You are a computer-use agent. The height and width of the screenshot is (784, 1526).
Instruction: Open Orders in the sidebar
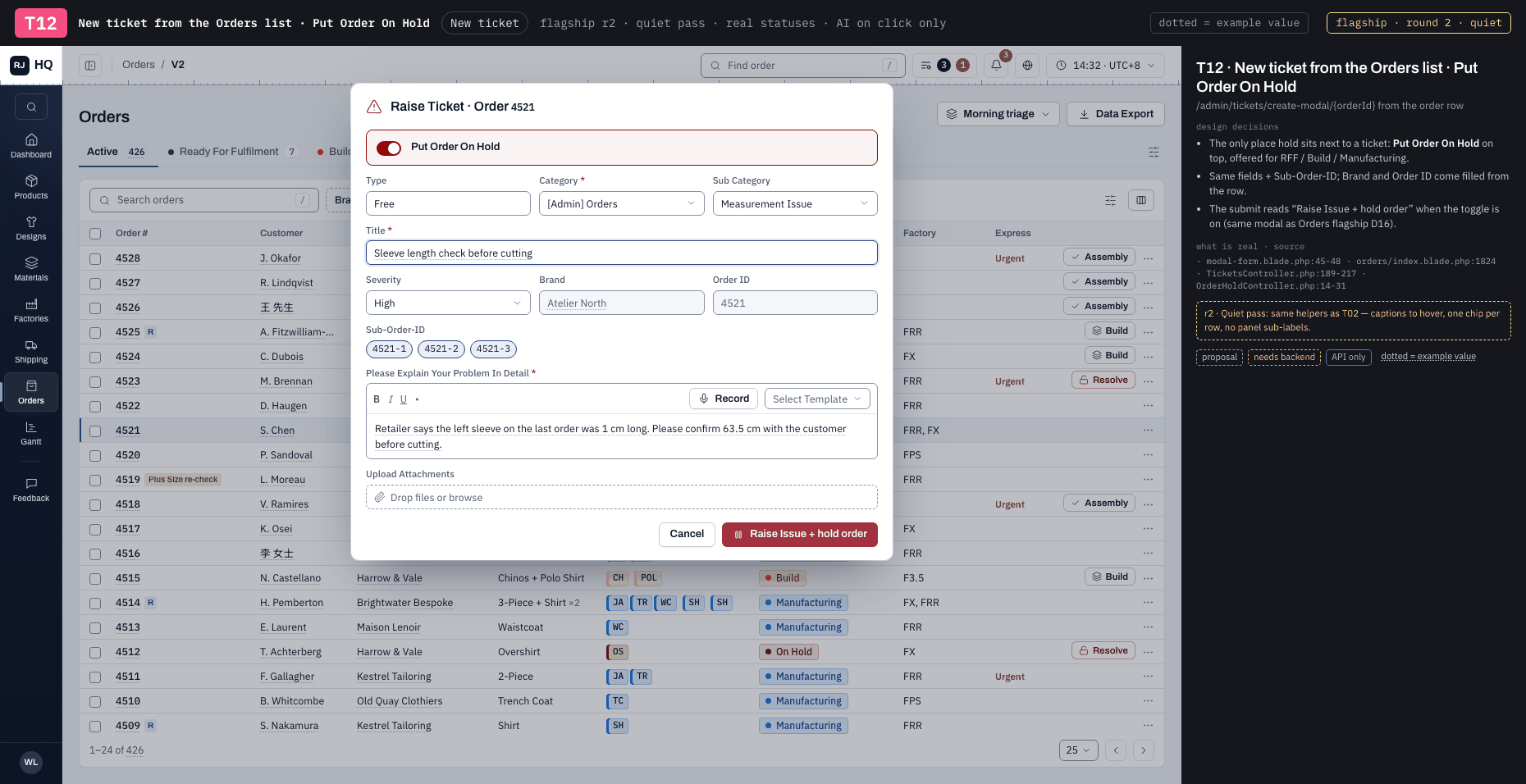click(x=31, y=392)
